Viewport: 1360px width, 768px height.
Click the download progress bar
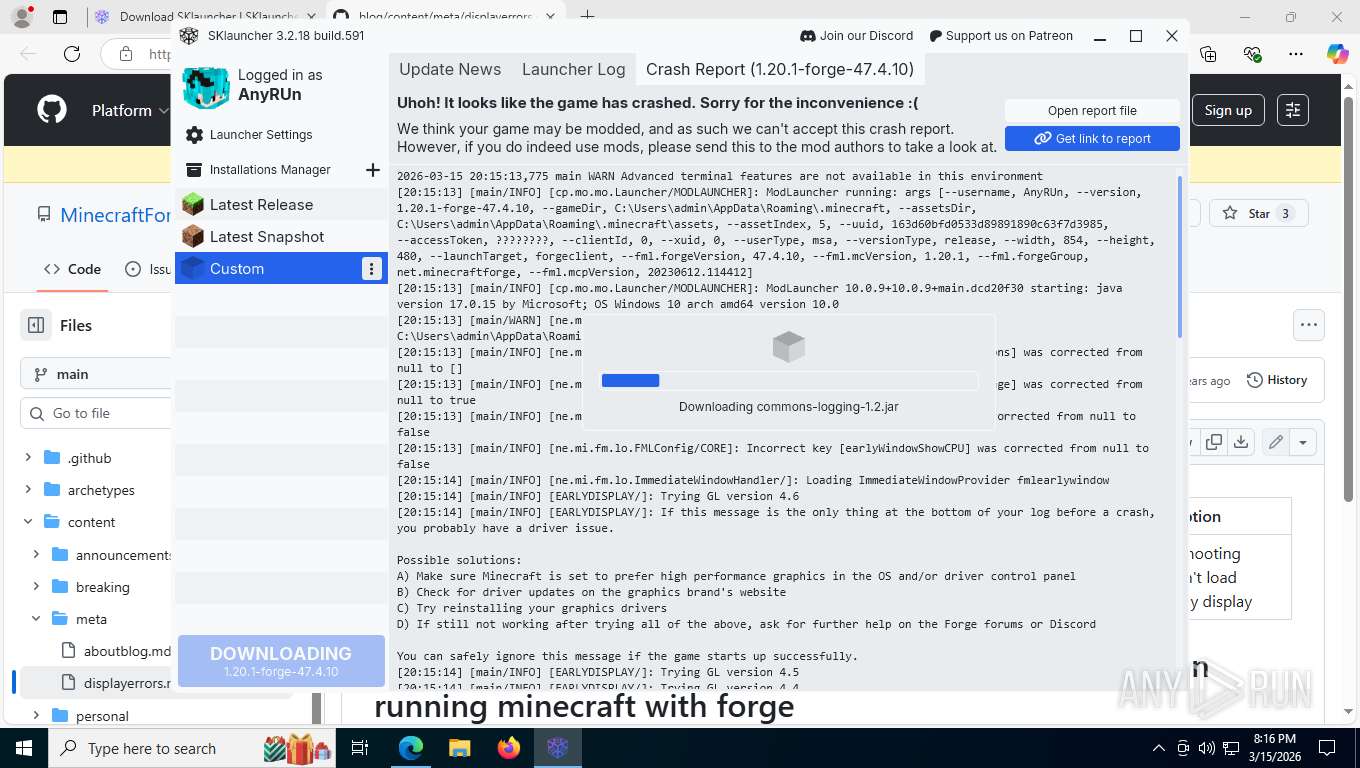coord(788,380)
